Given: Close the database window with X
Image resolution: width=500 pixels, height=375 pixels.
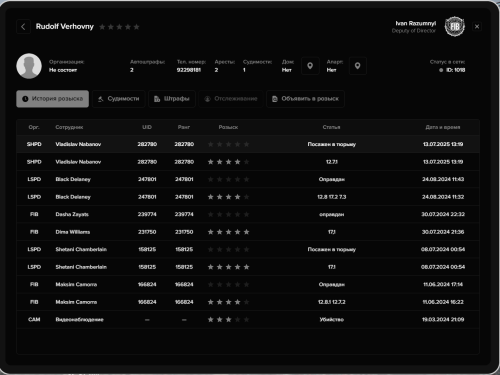Looking at the screenshot, I should [477, 26].
